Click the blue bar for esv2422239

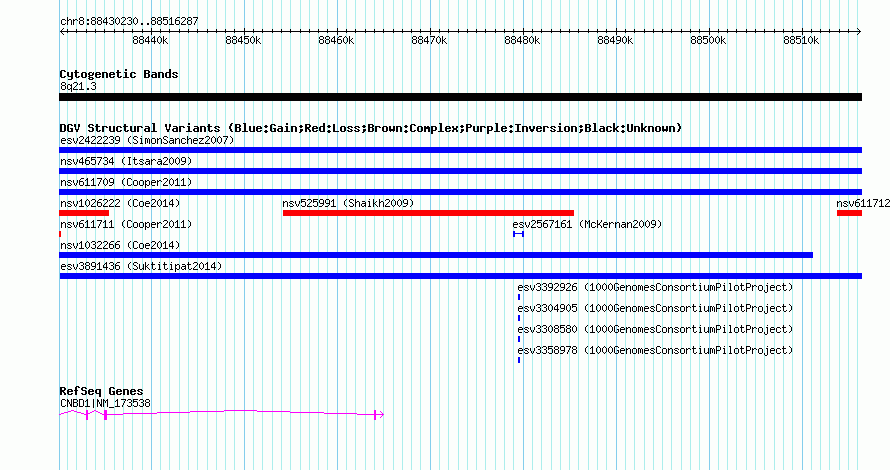point(460,150)
